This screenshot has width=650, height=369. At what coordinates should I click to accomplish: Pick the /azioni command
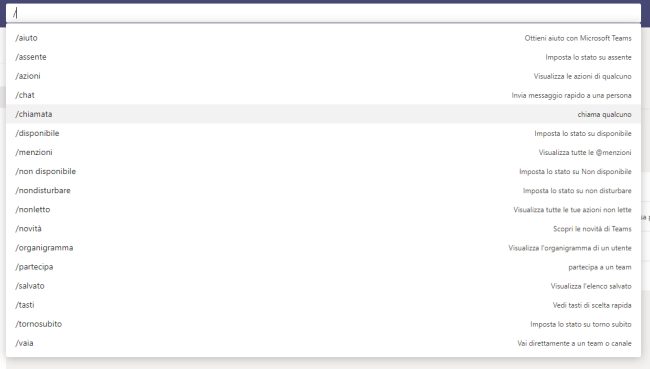click(323, 76)
